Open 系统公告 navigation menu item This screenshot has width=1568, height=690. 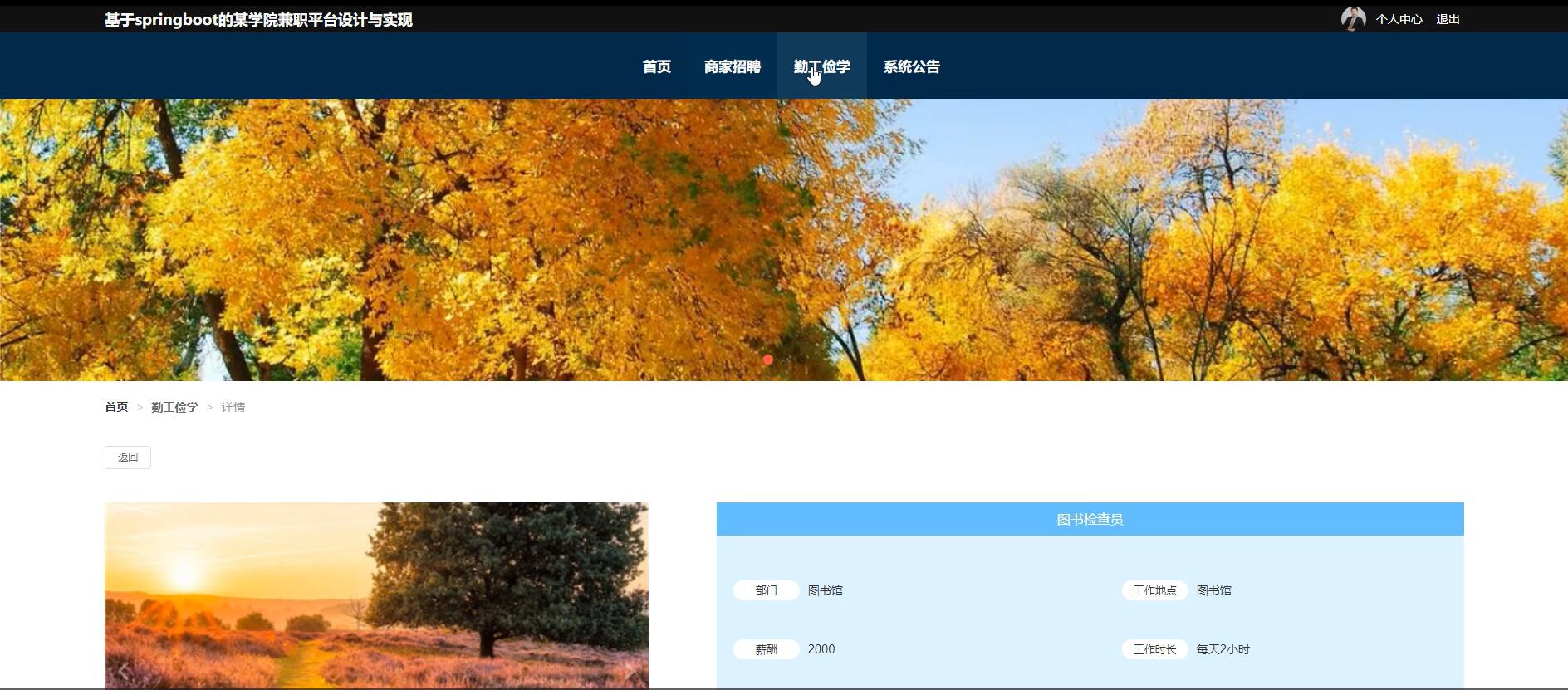(x=911, y=66)
